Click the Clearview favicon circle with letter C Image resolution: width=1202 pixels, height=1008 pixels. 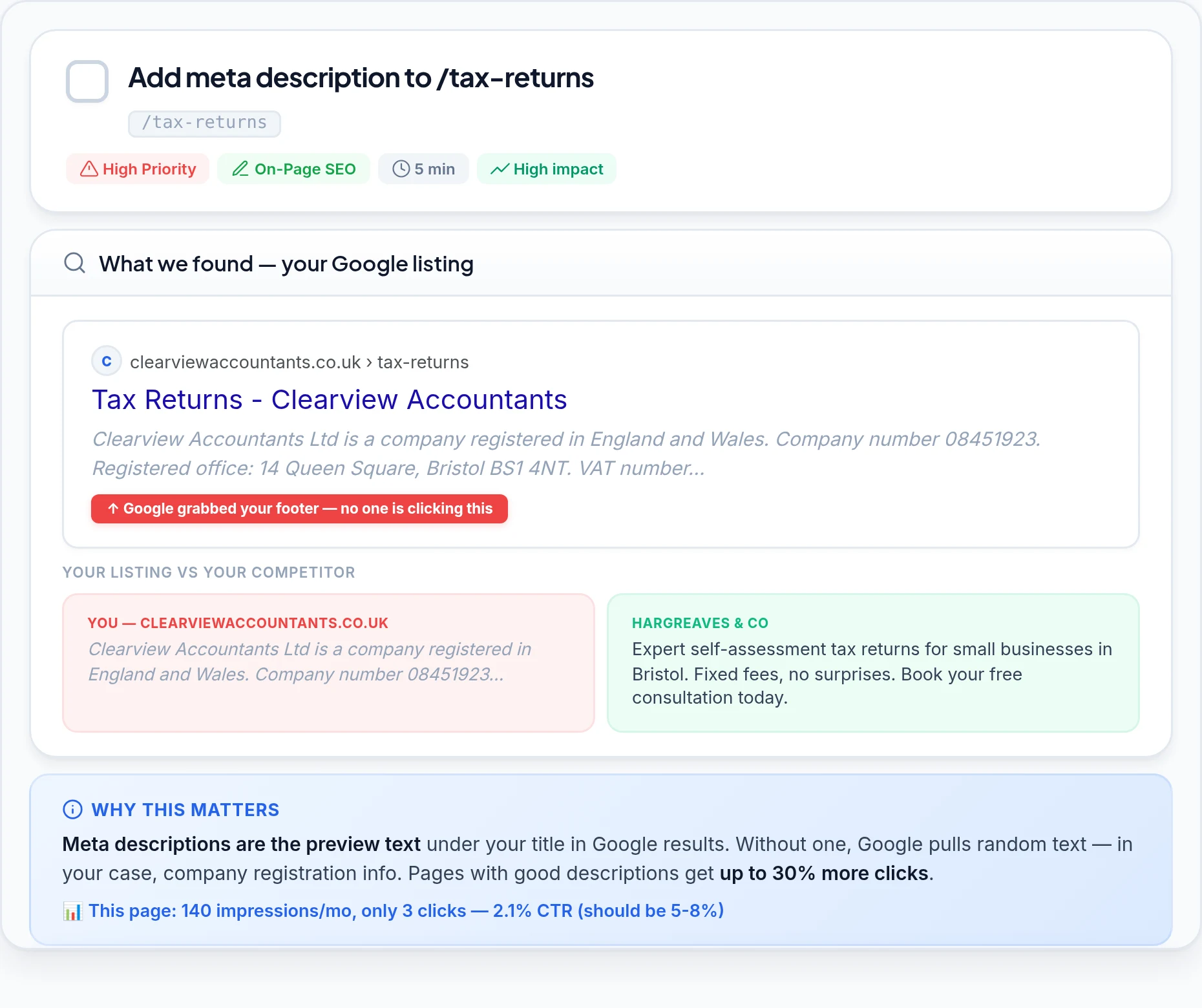(107, 361)
